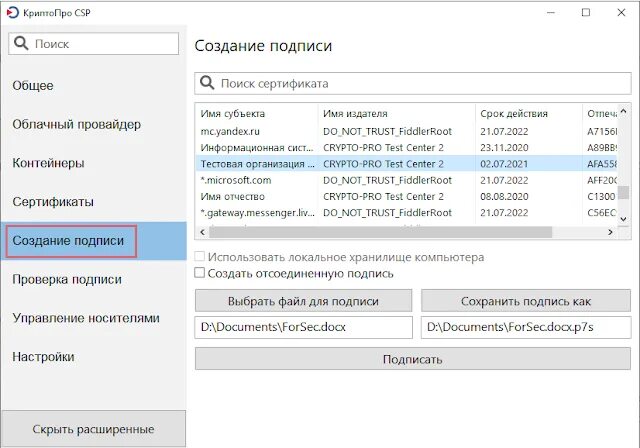Viewport: 640px width, 448px height.
Task: Maximize the КриптоПро CSP window
Action: (586, 13)
